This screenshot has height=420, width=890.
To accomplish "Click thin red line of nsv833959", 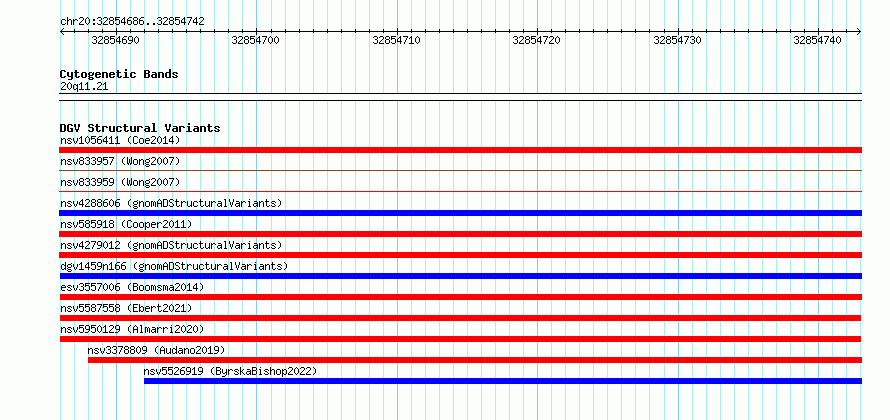I will pyautogui.click(x=460, y=192).
